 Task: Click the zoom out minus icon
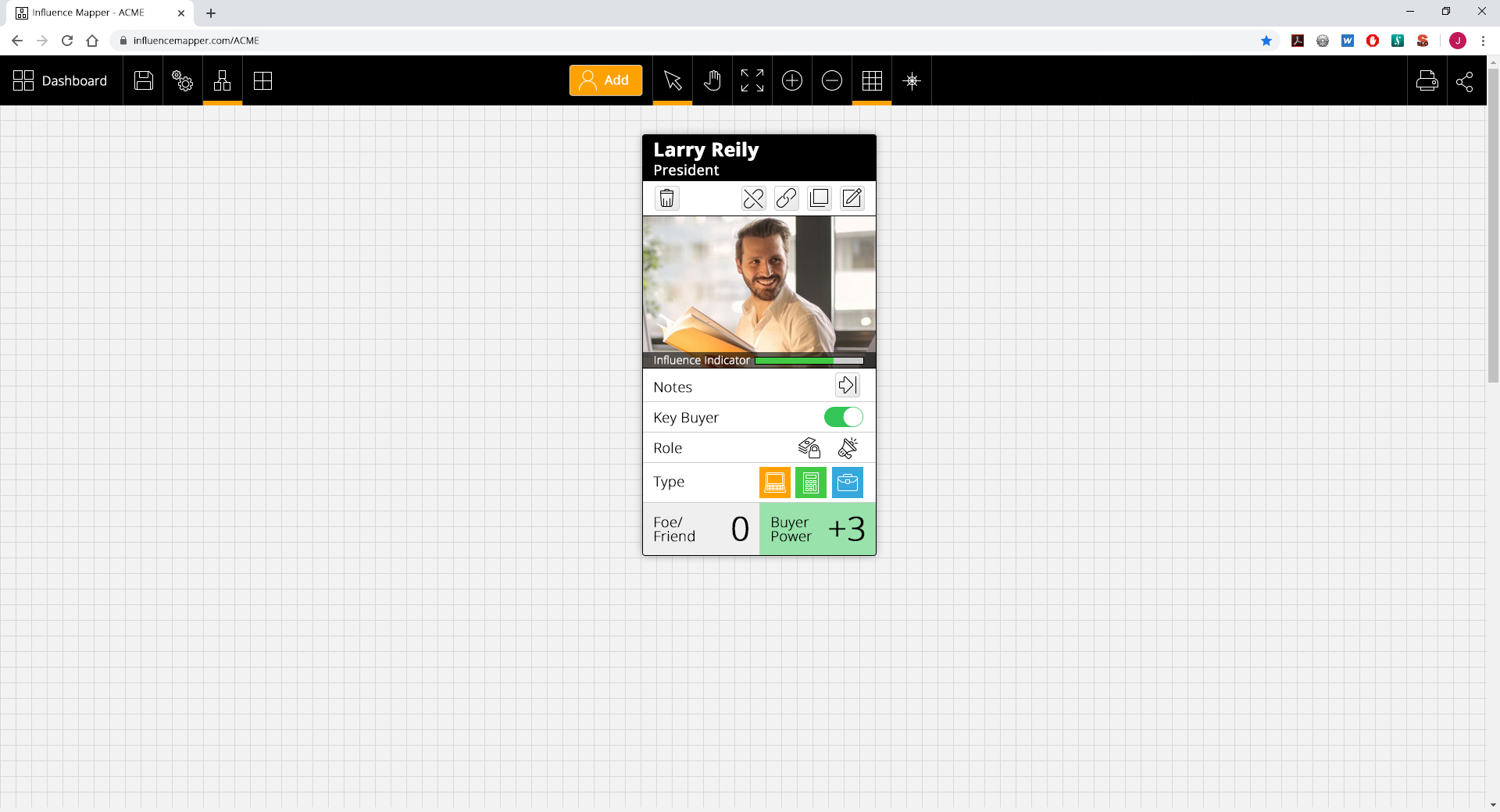pos(832,80)
